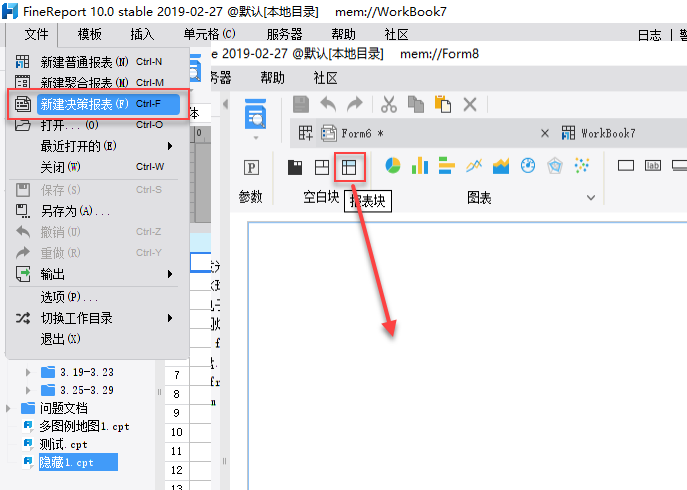Screen dimensions: 687x490
Task: Expand the 3.25-3.29 folder
Action: [x=28, y=390]
